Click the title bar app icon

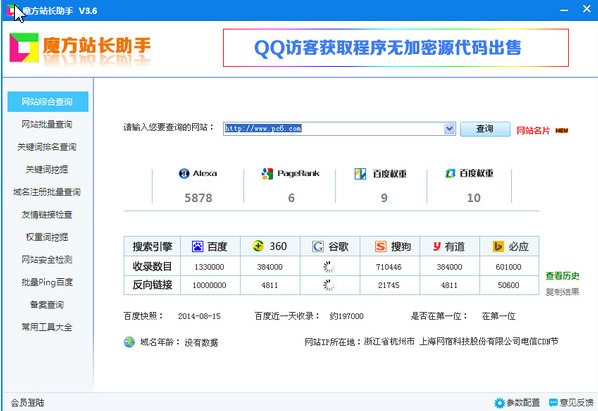(x=11, y=10)
